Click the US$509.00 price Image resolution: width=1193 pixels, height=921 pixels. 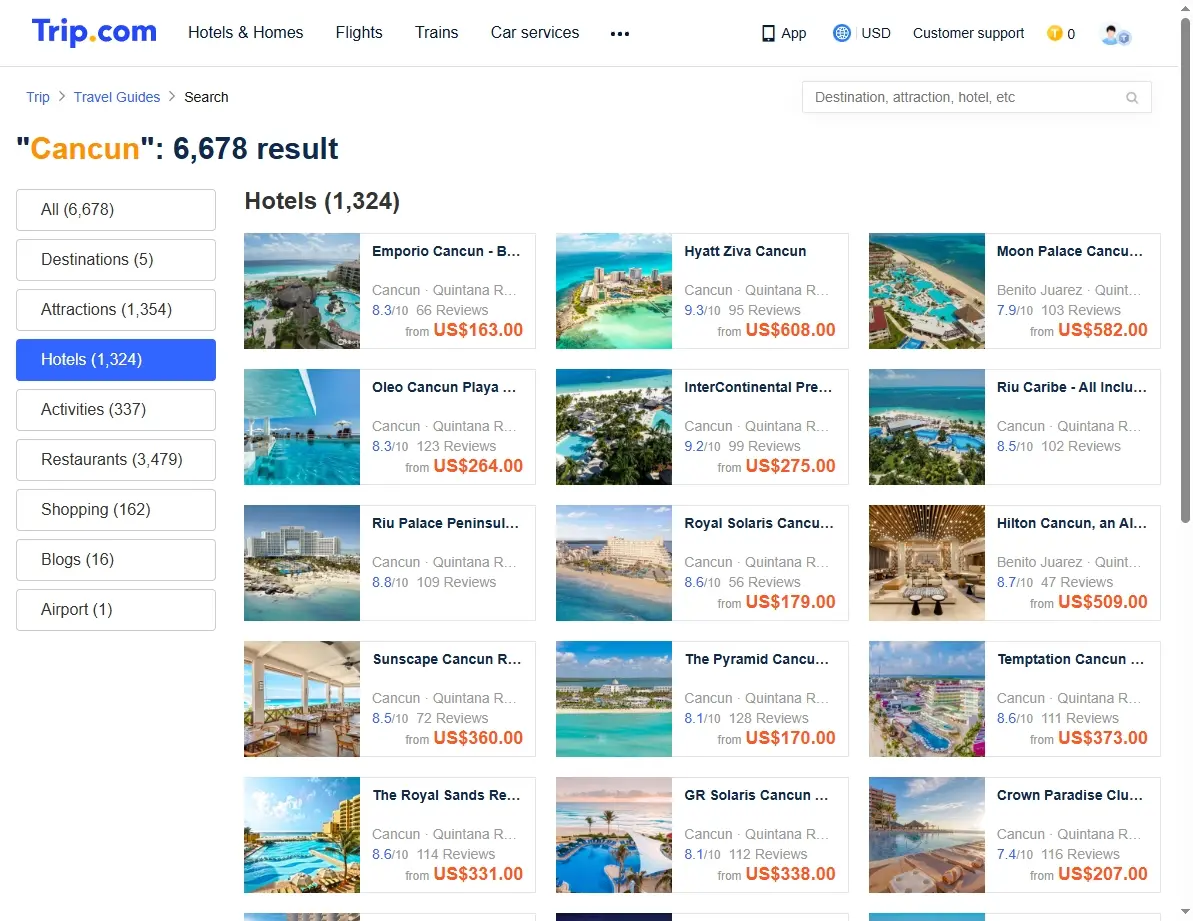click(1102, 602)
